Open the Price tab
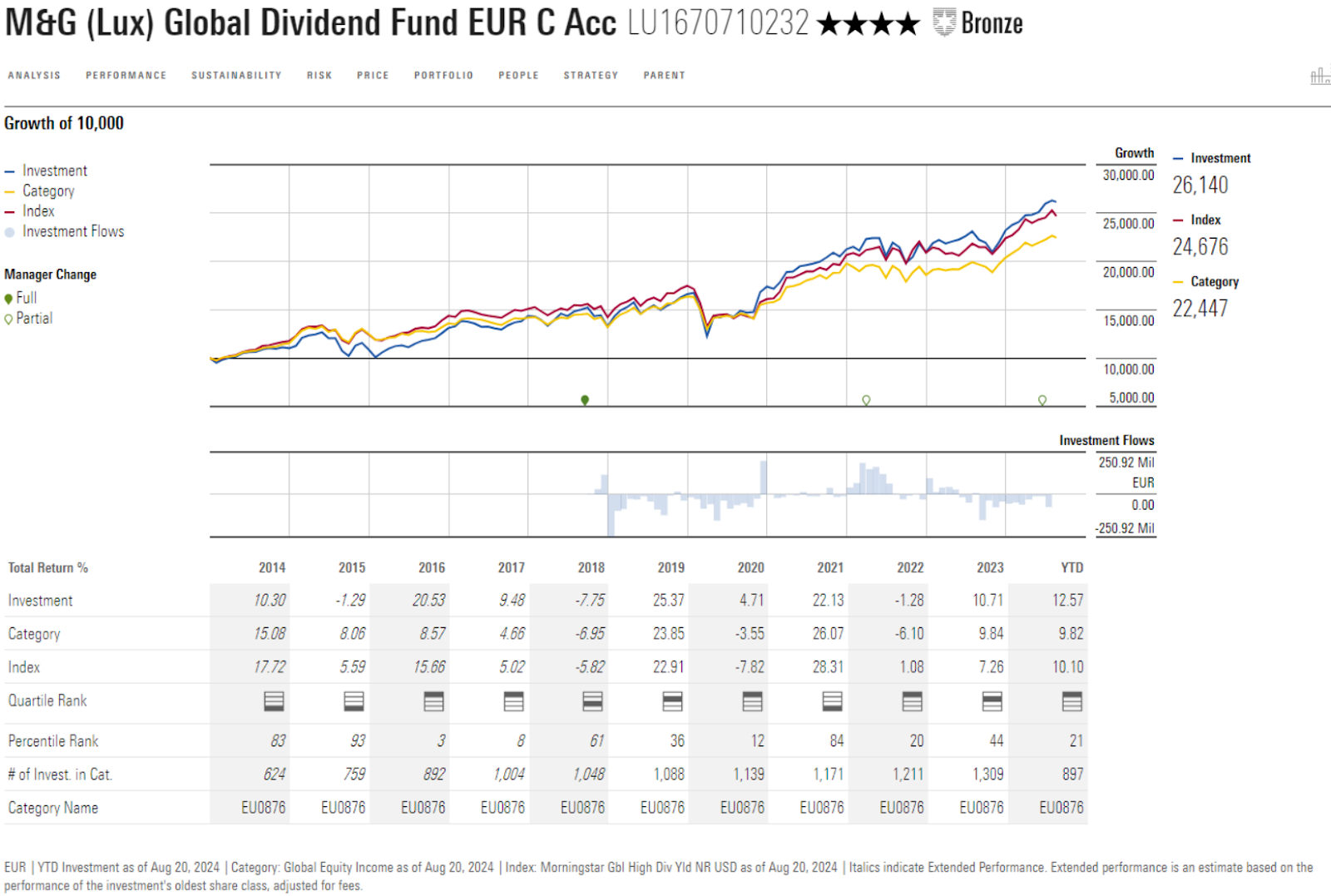Image resolution: width=1331 pixels, height=896 pixels. click(x=373, y=76)
